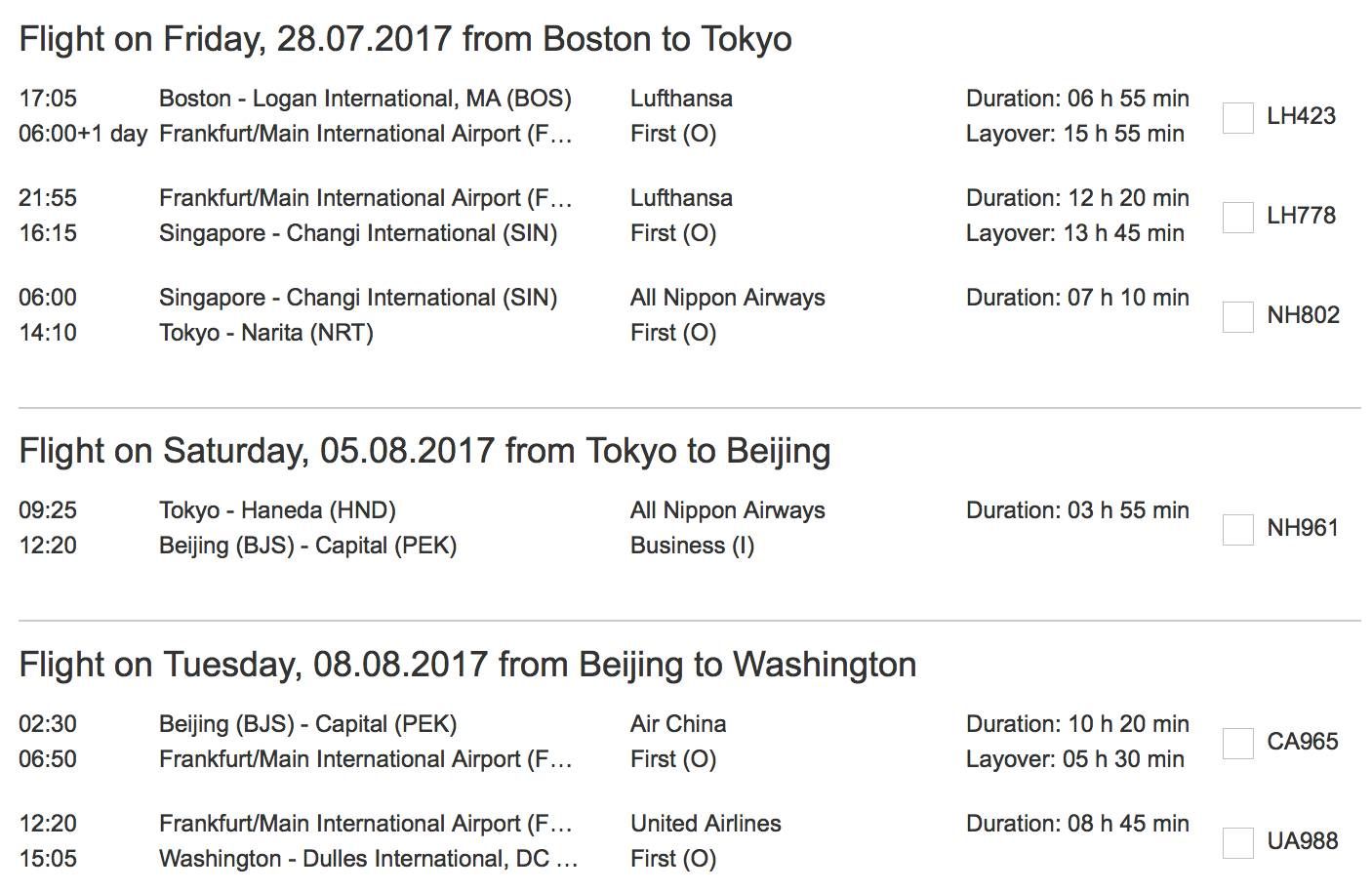Check the LH778 flight checkbox
This screenshot has height=892, width=1372.
click(1238, 217)
